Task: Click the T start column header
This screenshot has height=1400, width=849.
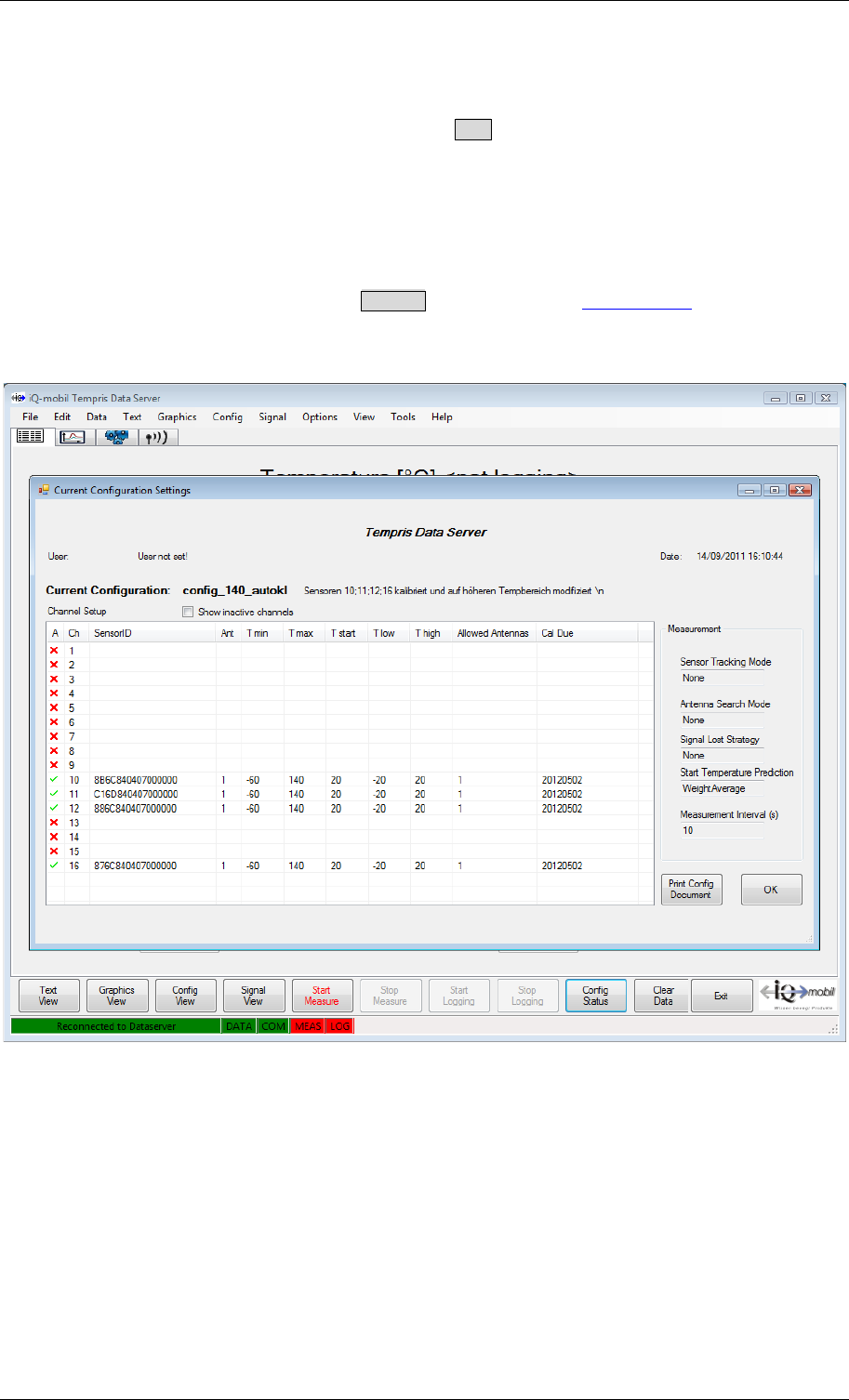Action: click(348, 633)
